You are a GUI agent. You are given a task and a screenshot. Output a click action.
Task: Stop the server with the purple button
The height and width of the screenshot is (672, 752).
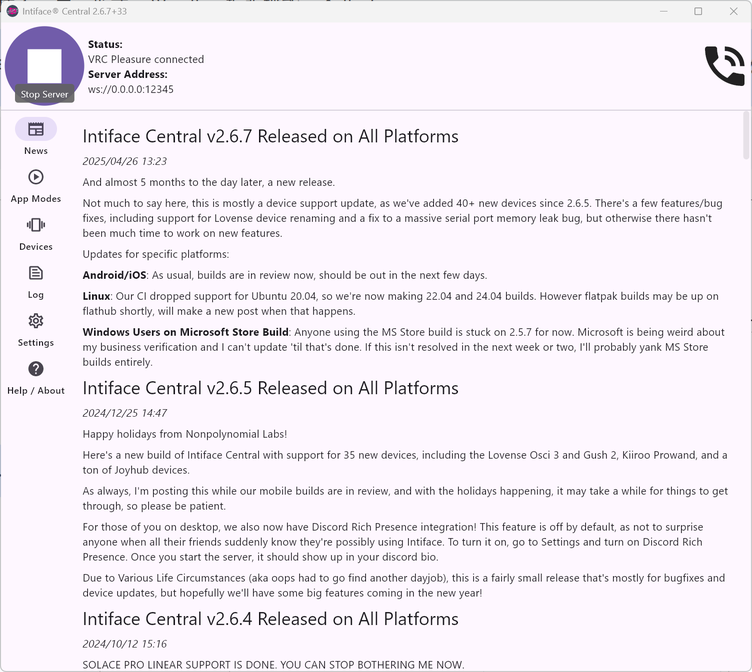point(44,66)
